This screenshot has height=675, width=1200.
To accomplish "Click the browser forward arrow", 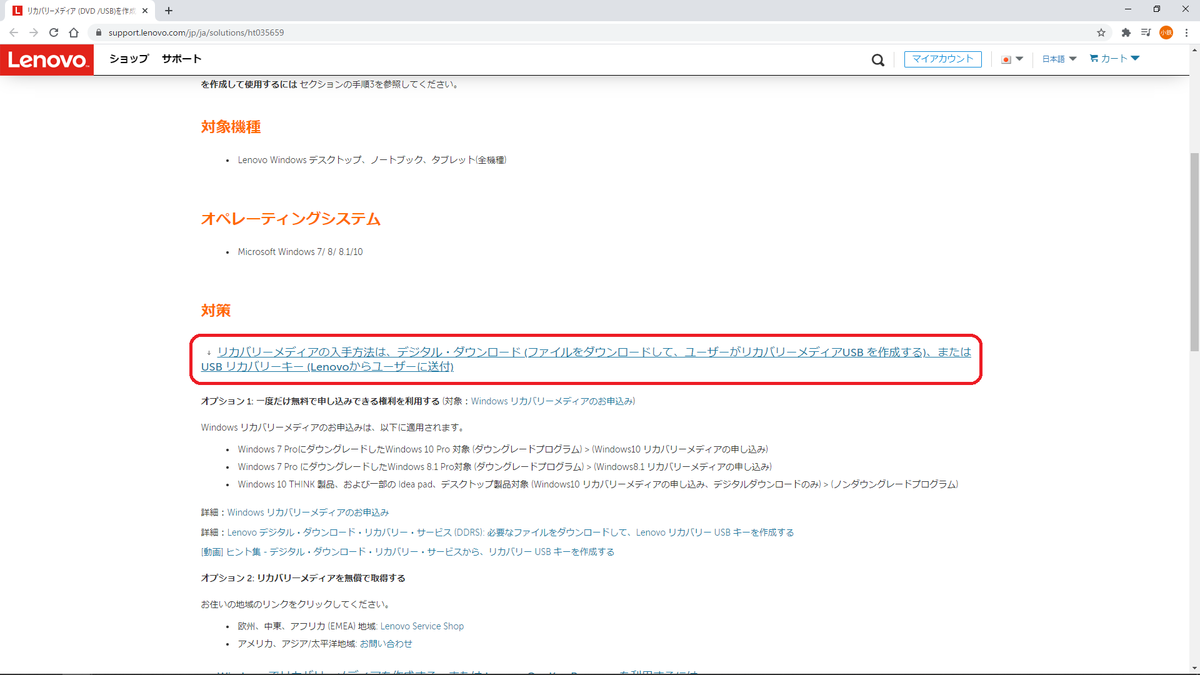I will pyautogui.click(x=33, y=32).
